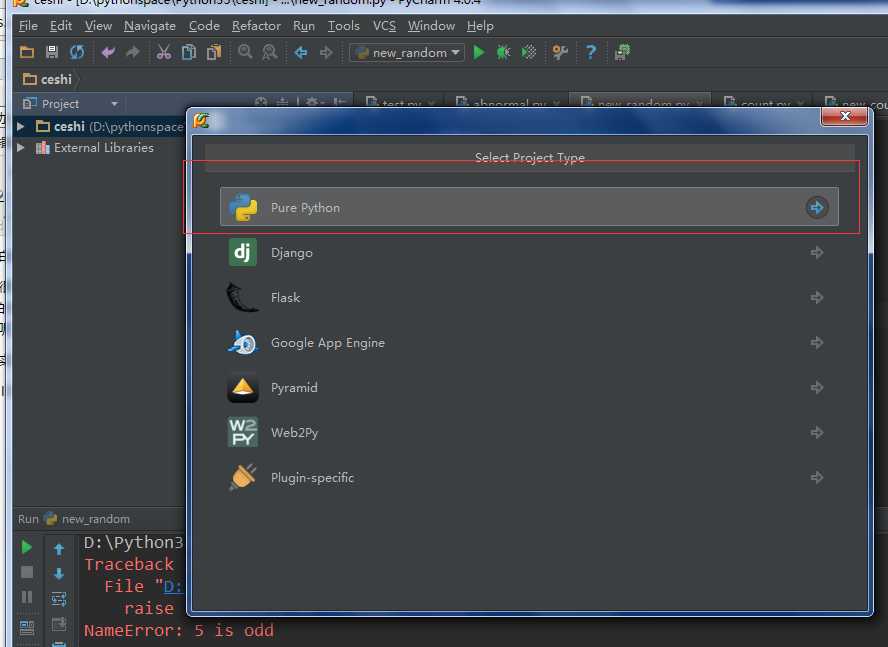888x647 pixels.
Task: Select Flask project type
Action: click(529, 297)
